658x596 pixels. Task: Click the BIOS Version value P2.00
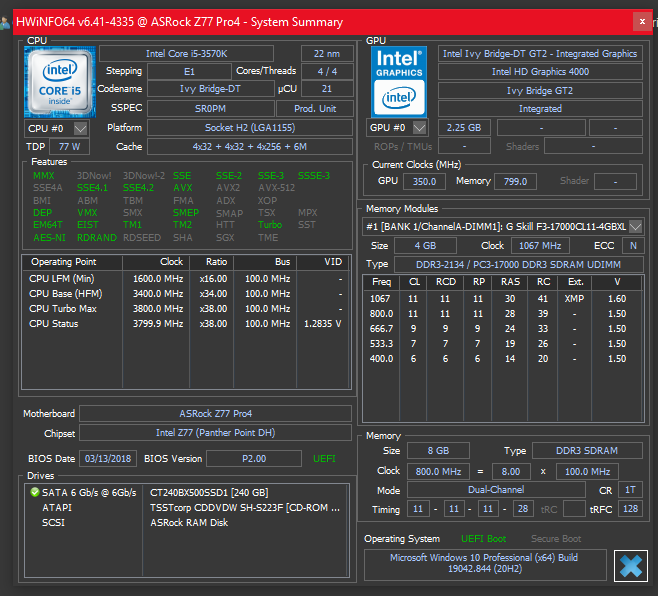click(x=254, y=458)
